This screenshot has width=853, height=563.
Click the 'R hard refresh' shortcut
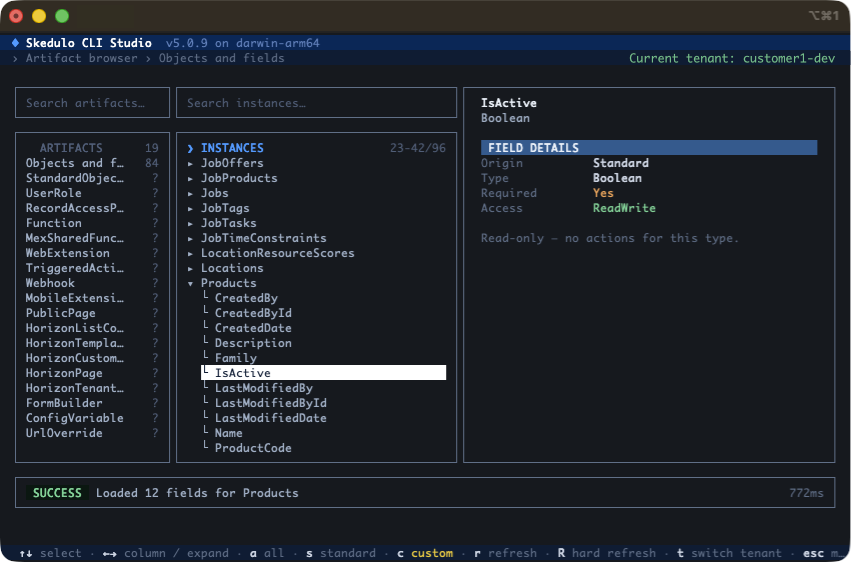pos(607,553)
